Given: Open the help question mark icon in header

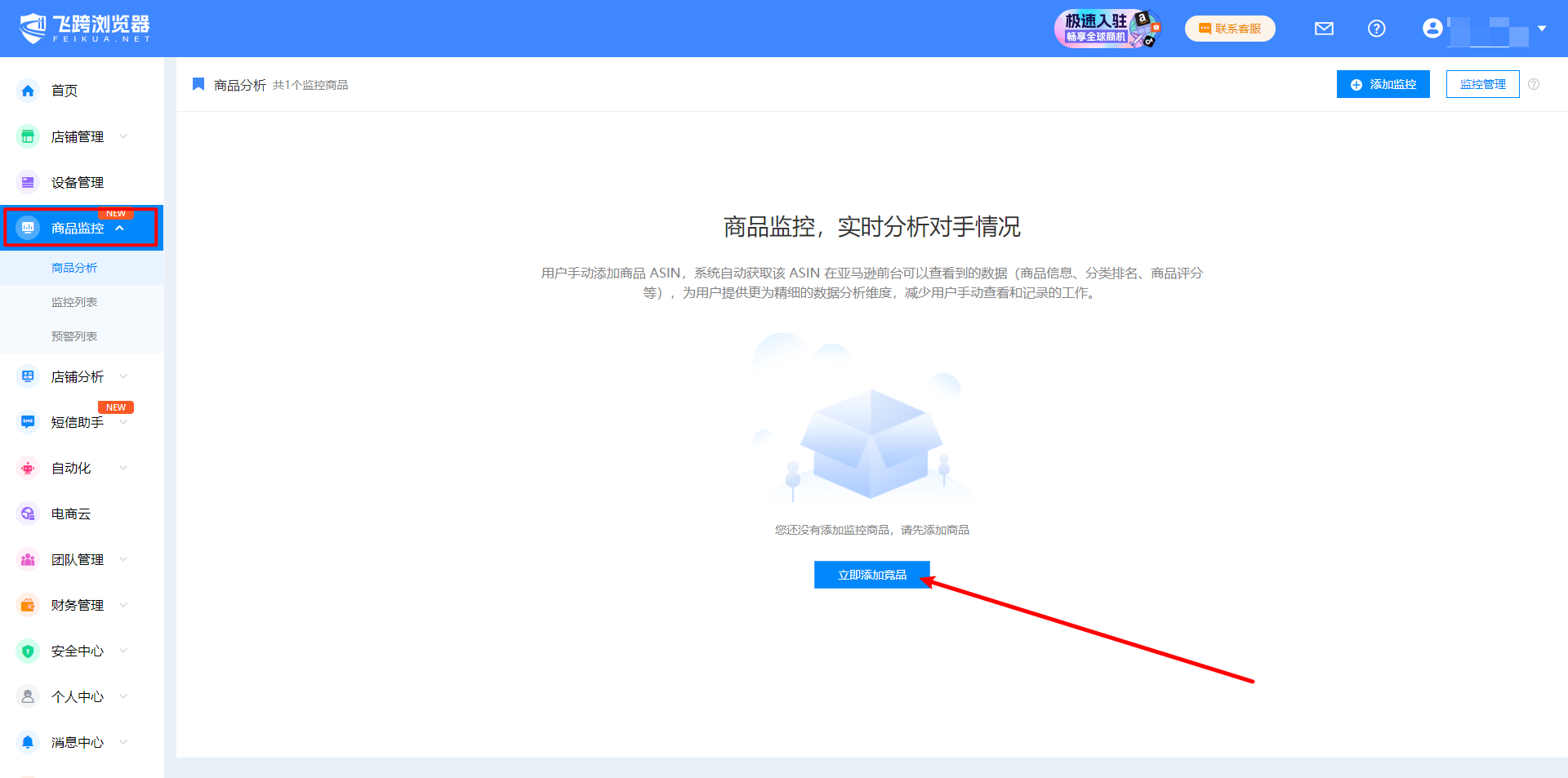Looking at the screenshot, I should pos(1376,29).
